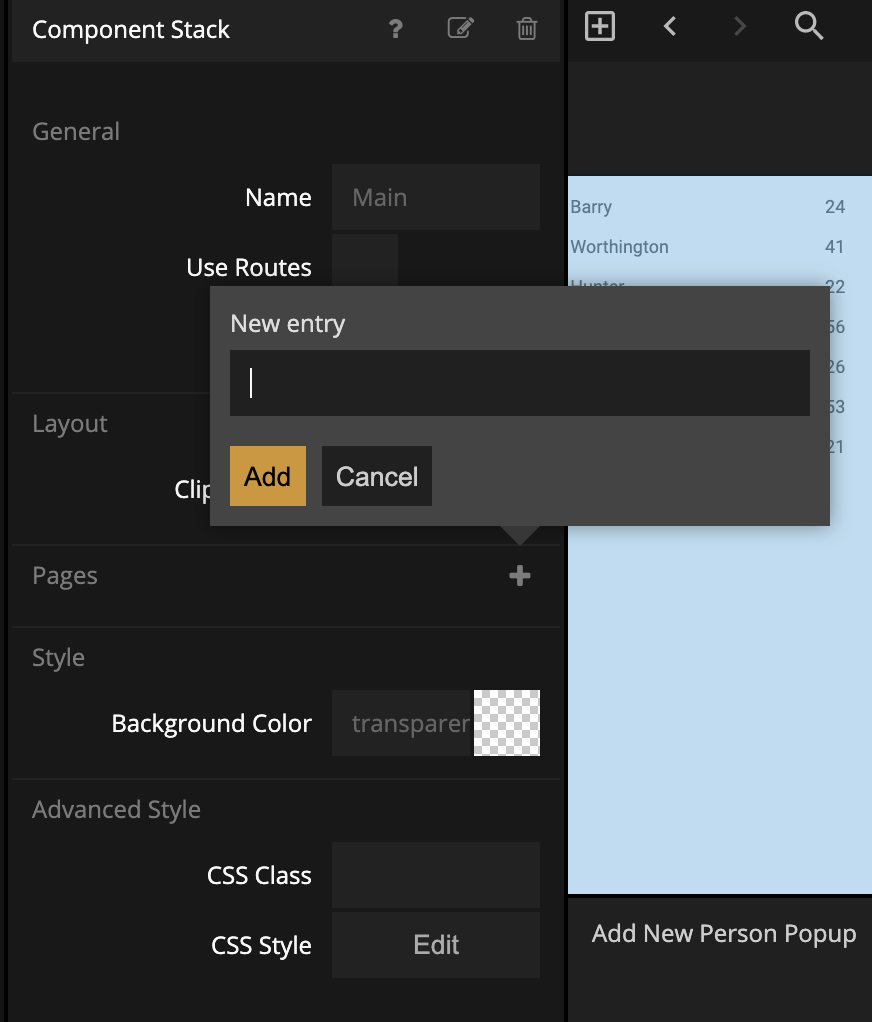Click Add button in New entry popup
Viewport: 872px width, 1022px height.
coord(267,476)
